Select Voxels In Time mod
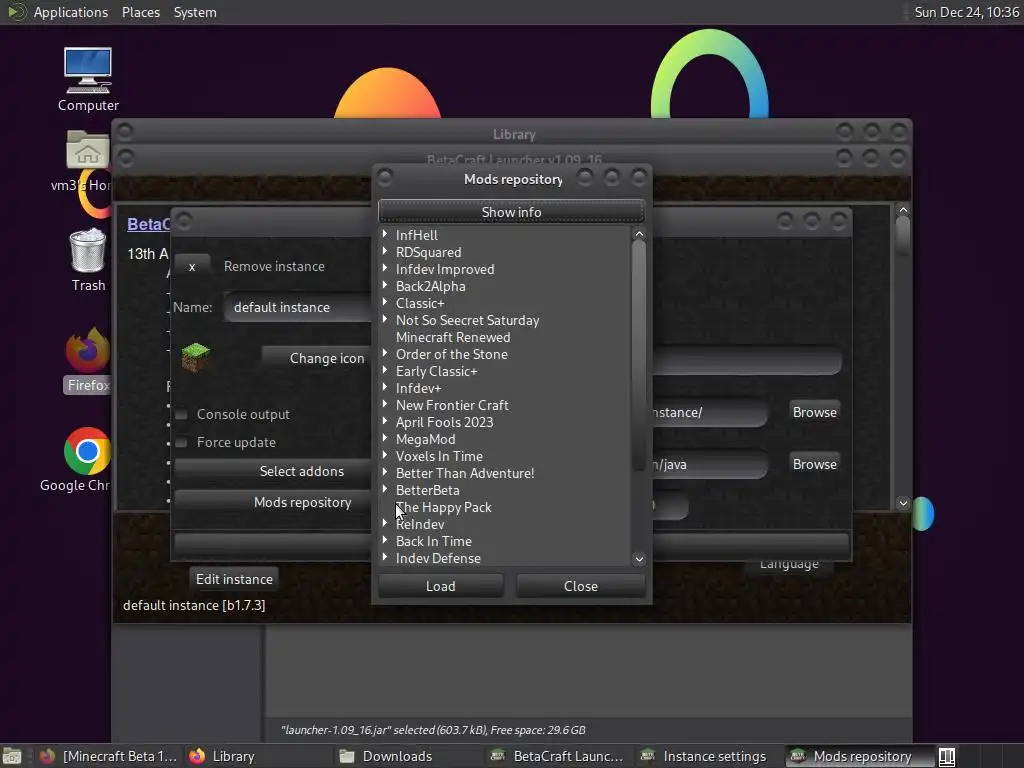The height and width of the screenshot is (768, 1024). 440,456
